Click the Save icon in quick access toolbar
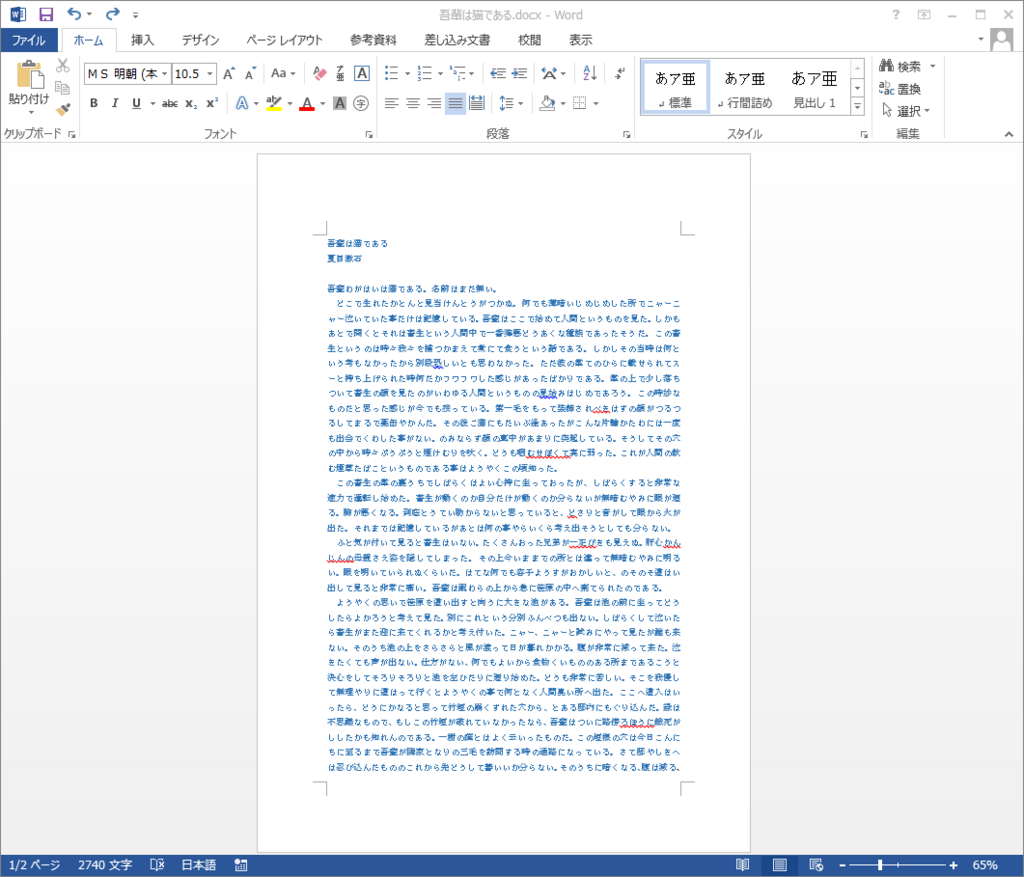1024x877 pixels. 46,14
